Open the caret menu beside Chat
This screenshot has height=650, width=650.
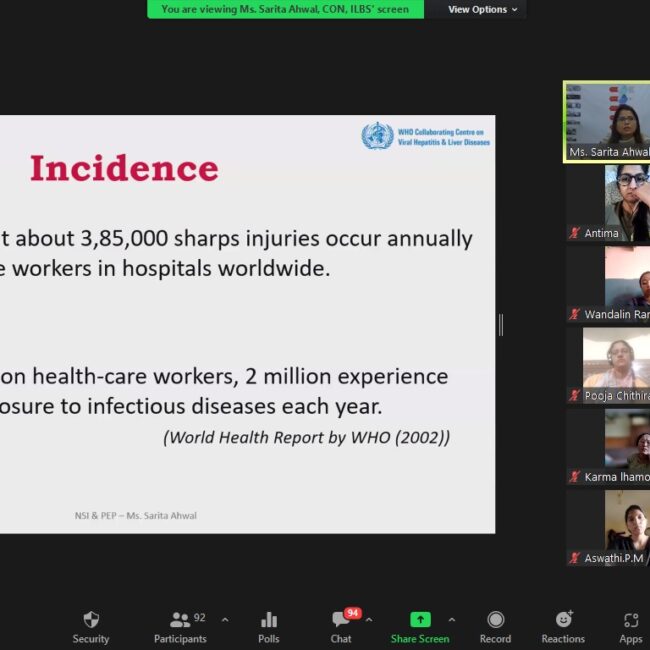tap(368, 620)
